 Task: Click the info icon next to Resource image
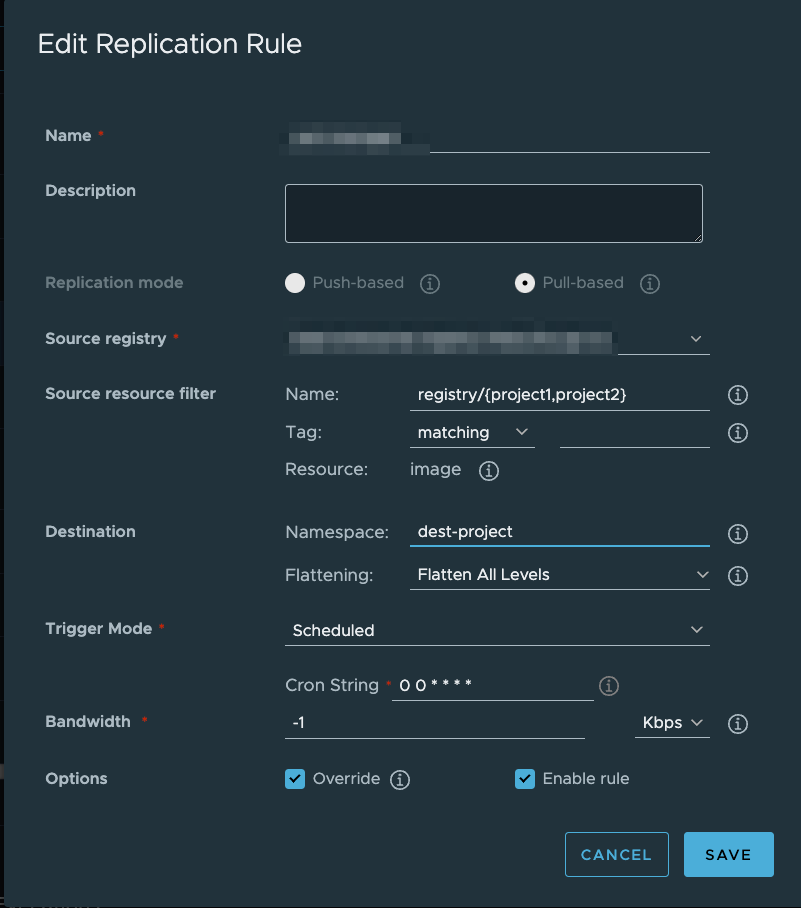[x=488, y=470]
